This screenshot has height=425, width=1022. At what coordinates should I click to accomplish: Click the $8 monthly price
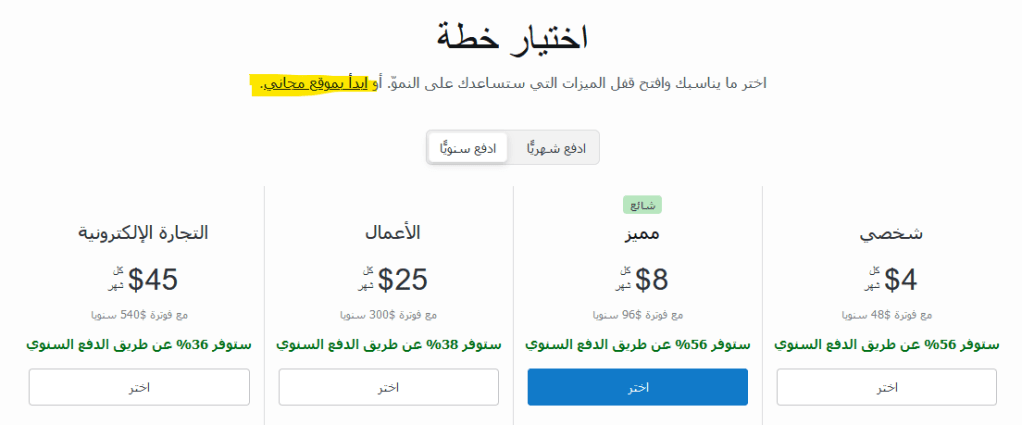651,279
